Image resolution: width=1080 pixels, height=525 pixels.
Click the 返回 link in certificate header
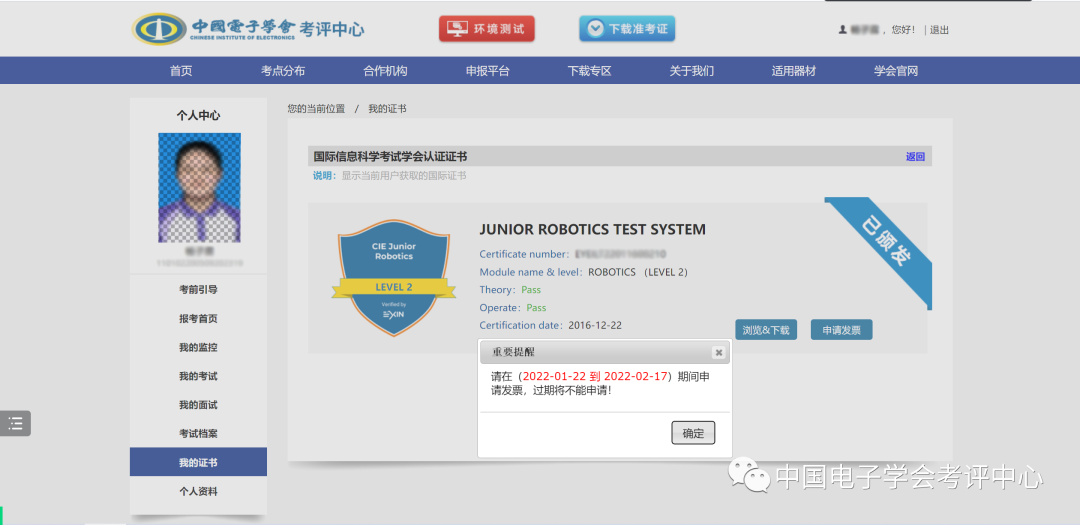tap(915, 156)
